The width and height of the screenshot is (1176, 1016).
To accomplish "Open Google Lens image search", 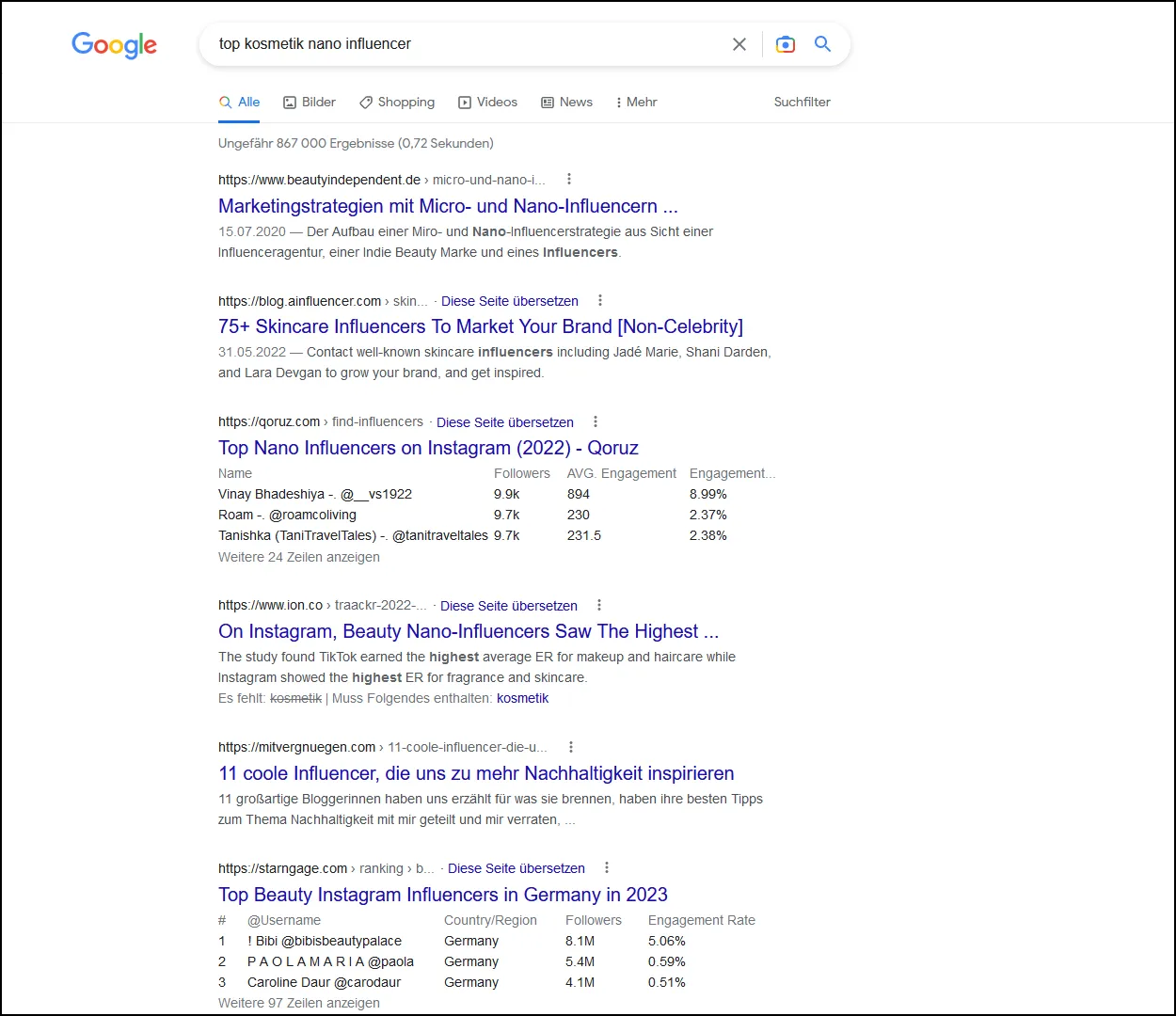I will pyautogui.click(x=785, y=44).
